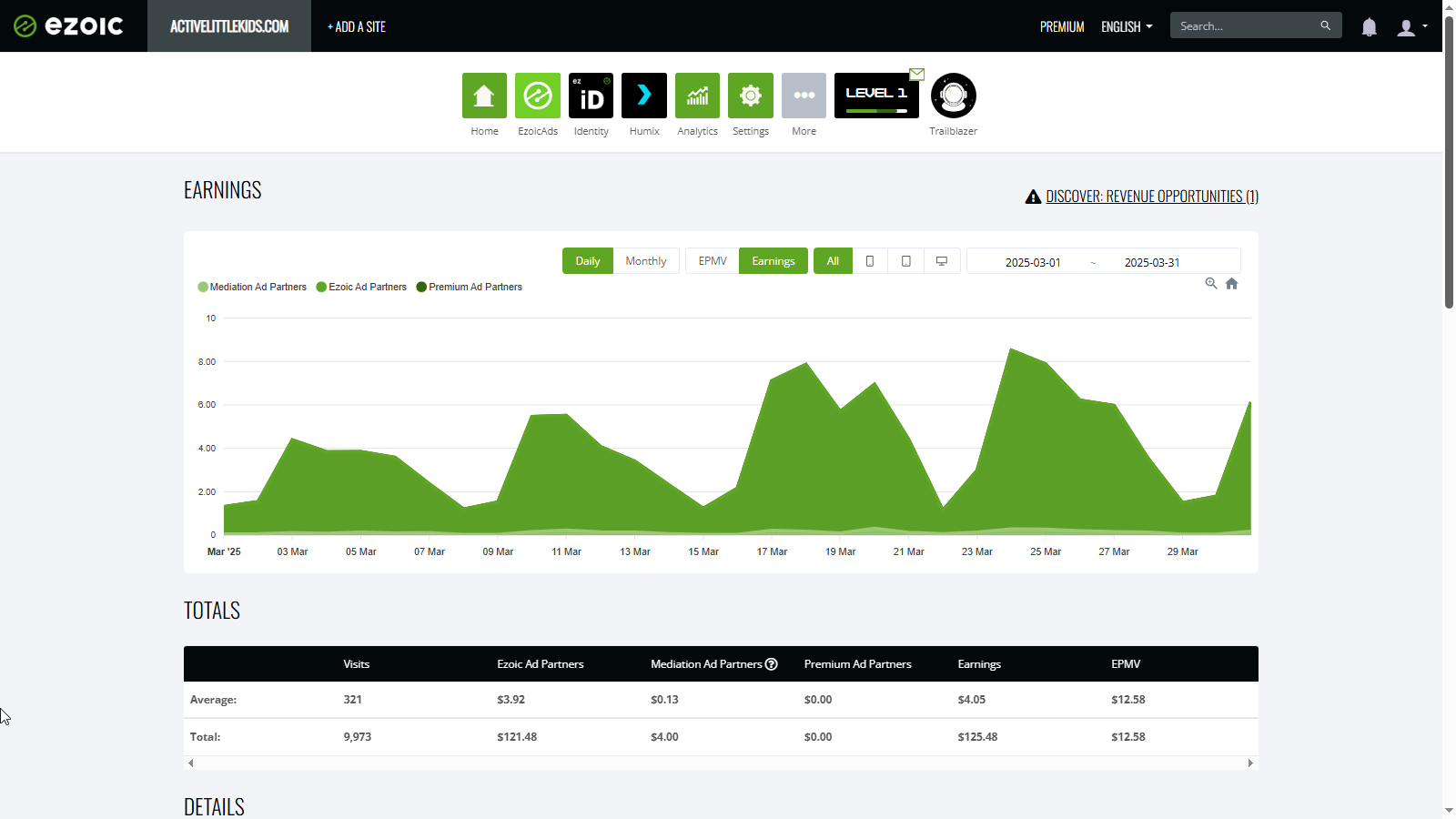The image size is (1456, 819).
Task: Open Discover: Revenue Opportunities link
Action: [x=1152, y=197]
